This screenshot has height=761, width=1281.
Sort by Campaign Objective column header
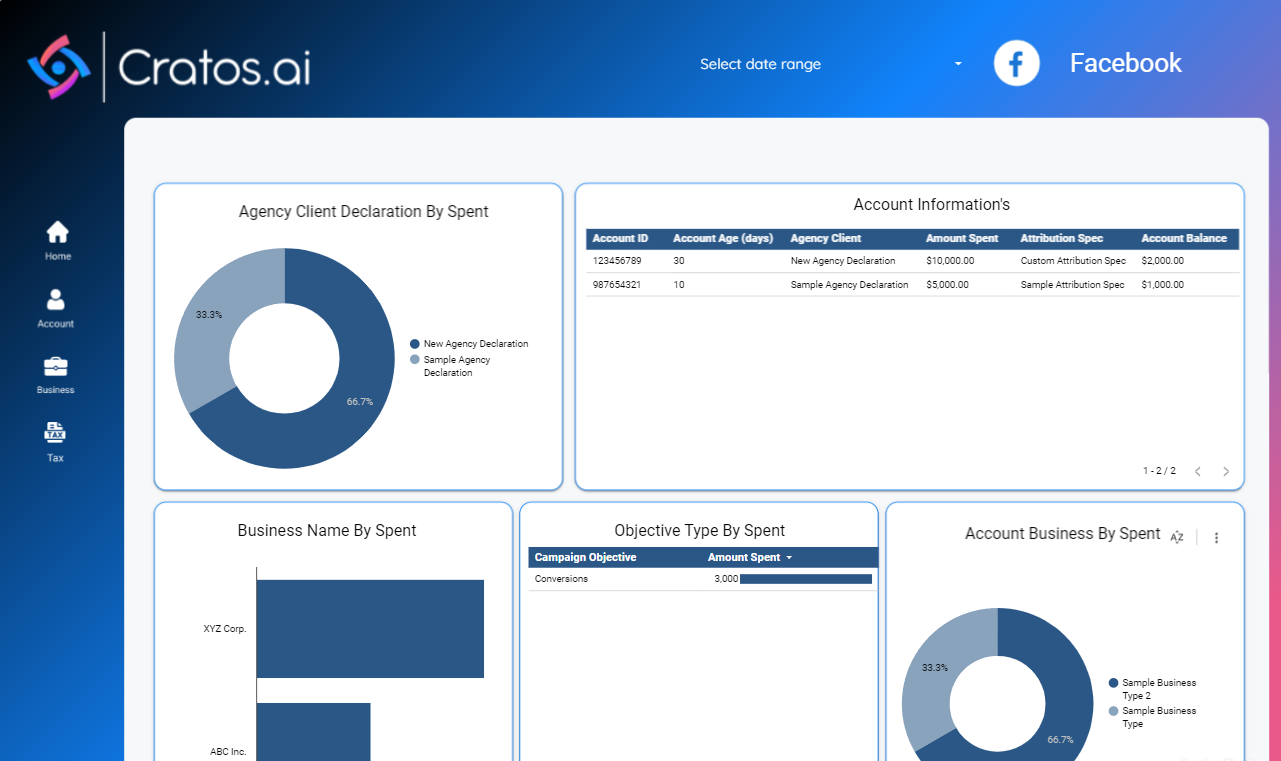click(585, 557)
